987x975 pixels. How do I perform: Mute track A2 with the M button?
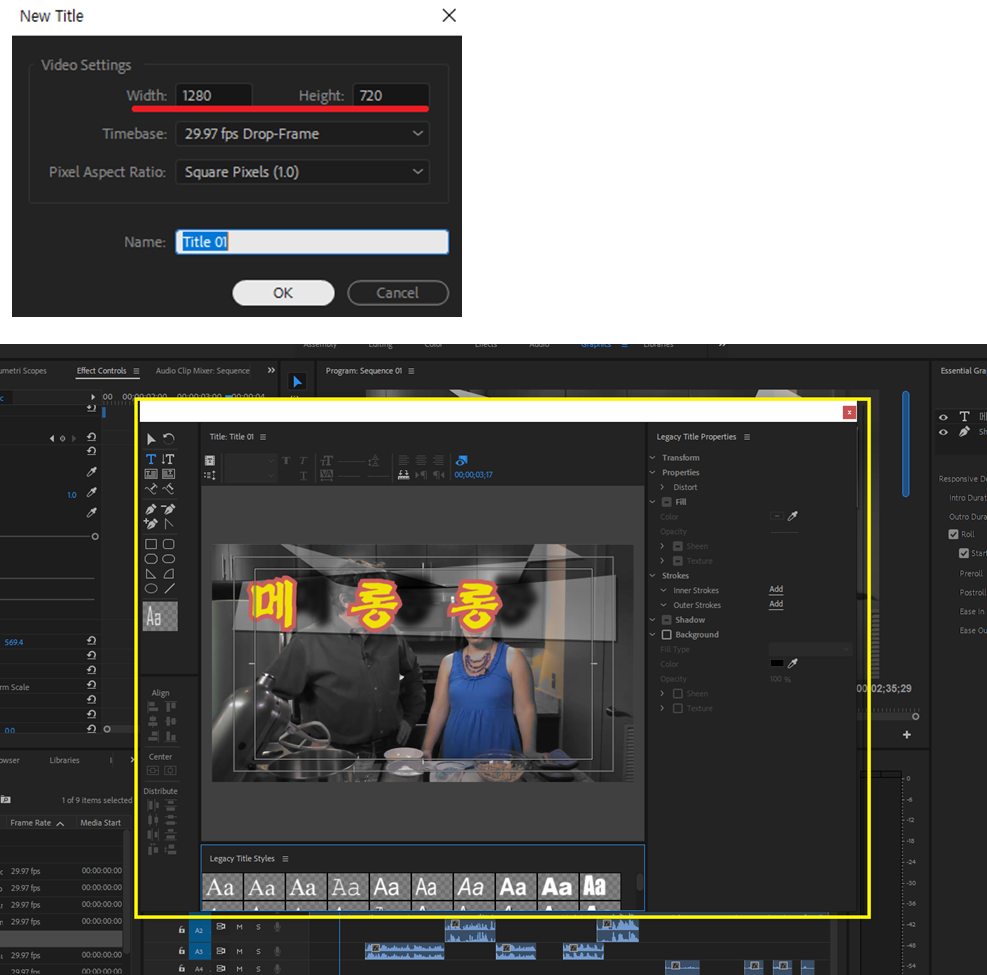coord(239,927)
